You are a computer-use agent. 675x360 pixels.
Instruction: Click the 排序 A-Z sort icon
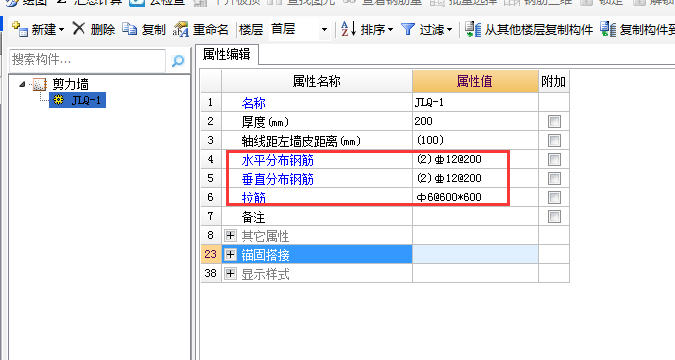click(348, 29)
